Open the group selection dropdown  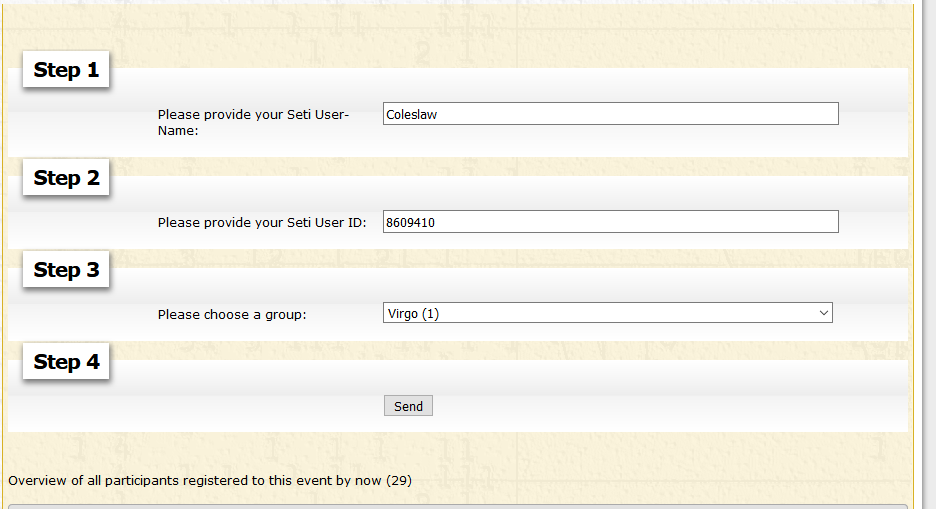click(607, 314)
